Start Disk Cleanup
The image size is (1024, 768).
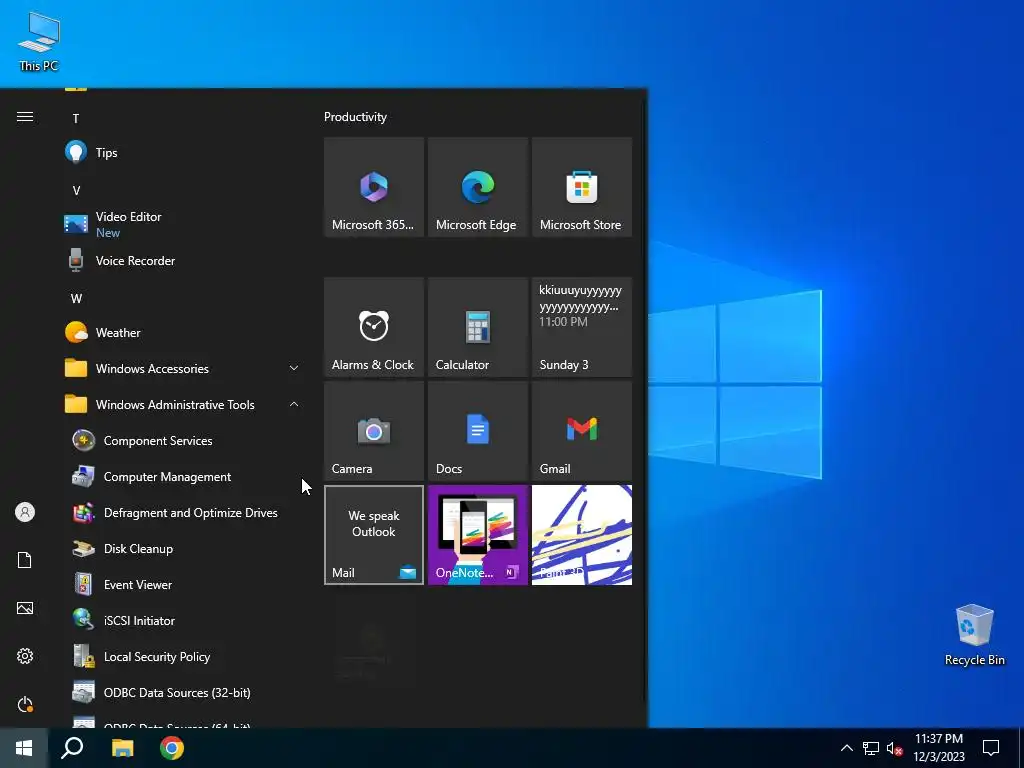pyautogui.click(x=183, y=549)
